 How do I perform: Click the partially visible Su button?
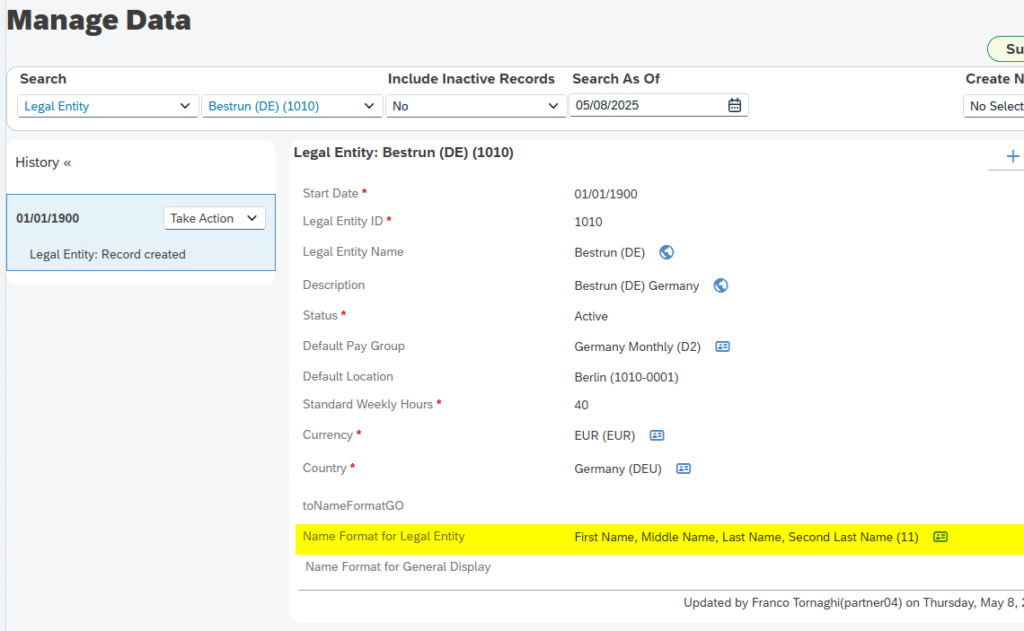point(1006,49)
